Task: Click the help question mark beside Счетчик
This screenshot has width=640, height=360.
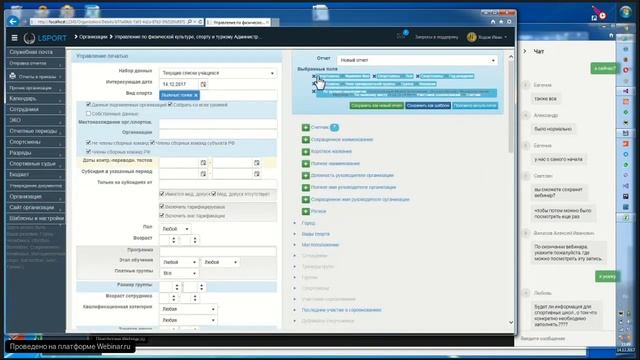Action: (x=334, y=127)
